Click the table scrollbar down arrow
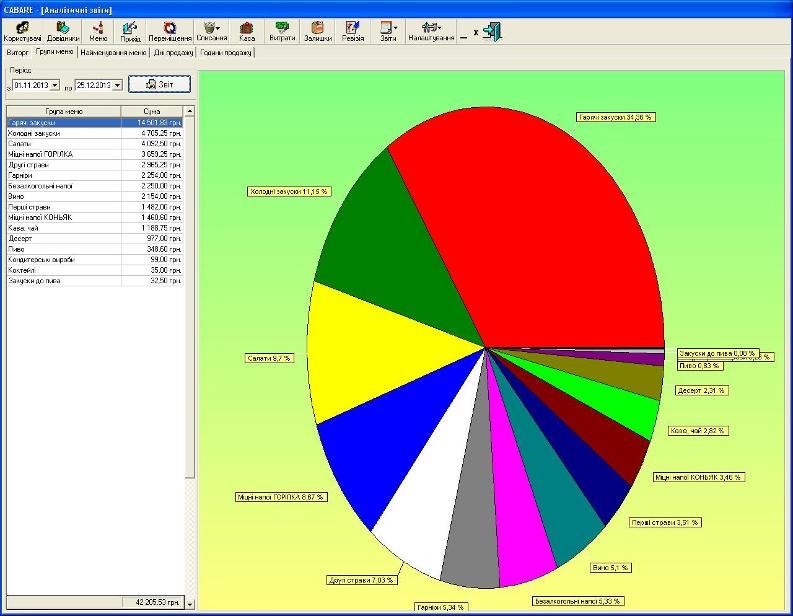Image resolution: width=793 pixels, height=616 pixels. (190, 603)
